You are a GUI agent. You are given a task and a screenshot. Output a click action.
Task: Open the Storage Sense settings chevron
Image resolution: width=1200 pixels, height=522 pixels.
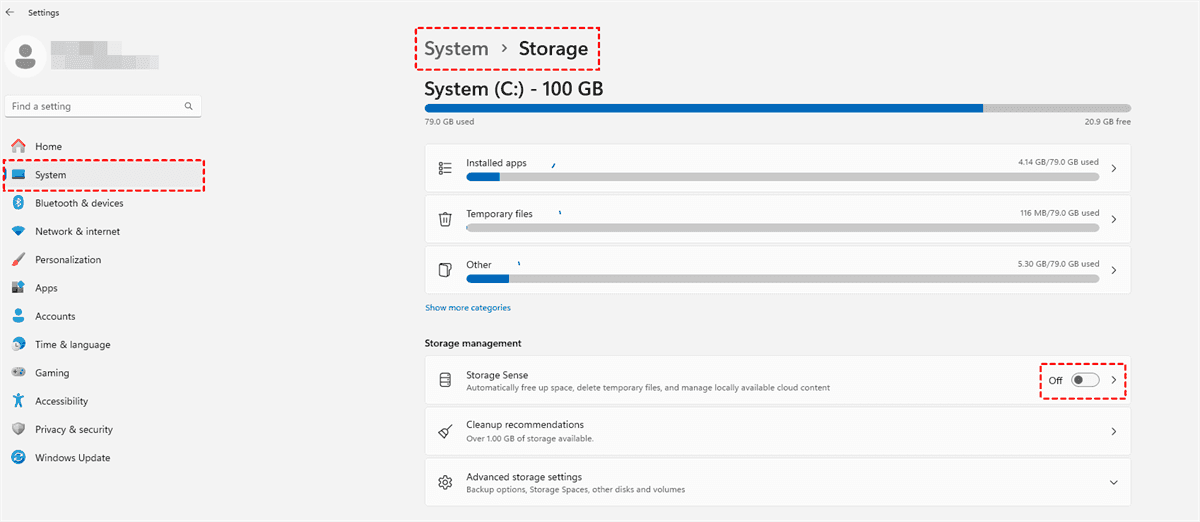pos(1113,380)
